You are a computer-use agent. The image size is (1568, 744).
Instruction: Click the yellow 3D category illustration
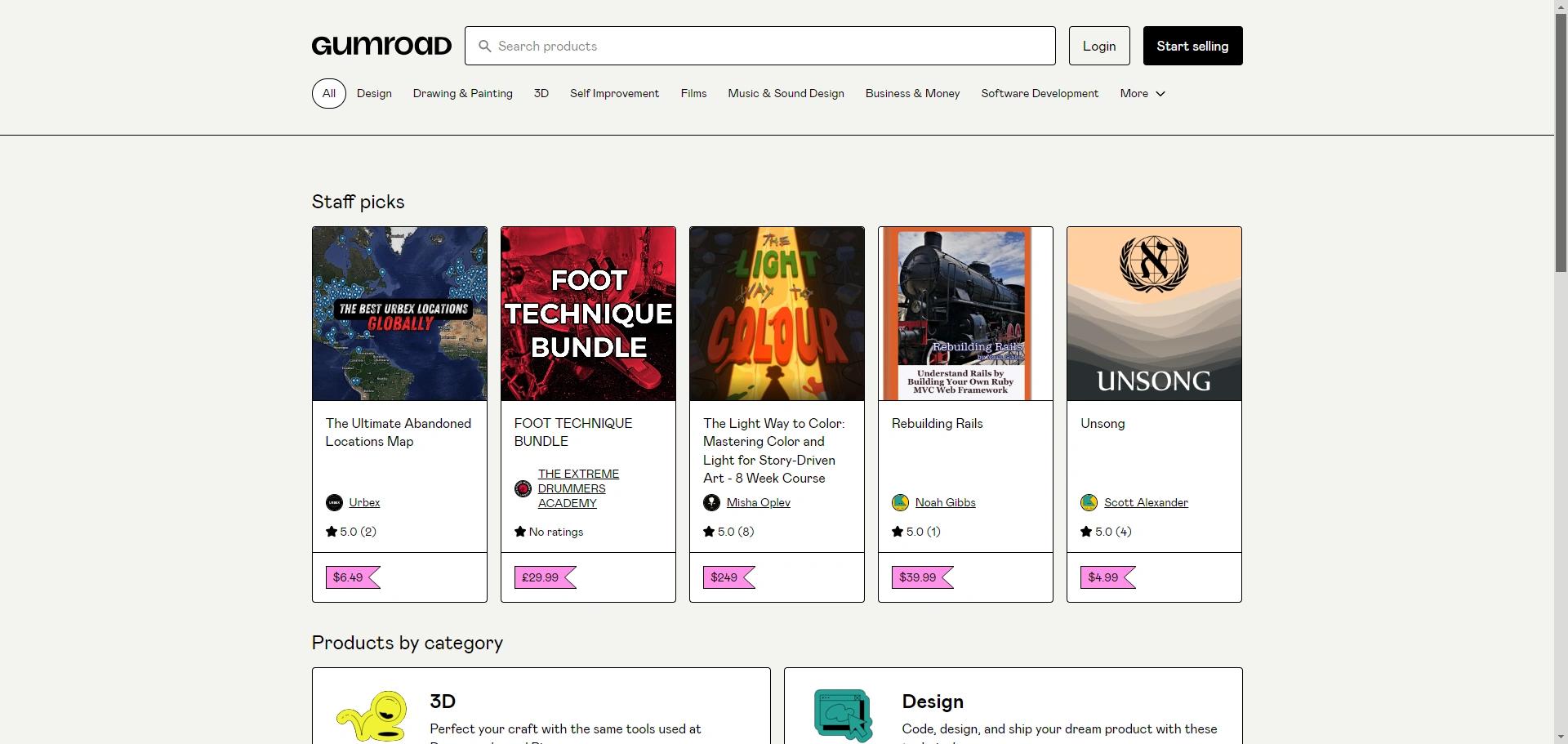coord(372,716)
